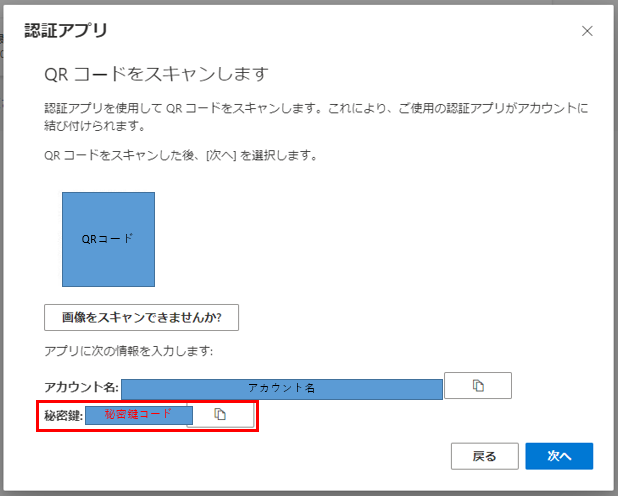618x496 pixels.
Task: Go back with the 戻る button
Action: click(x=485, y=456)
